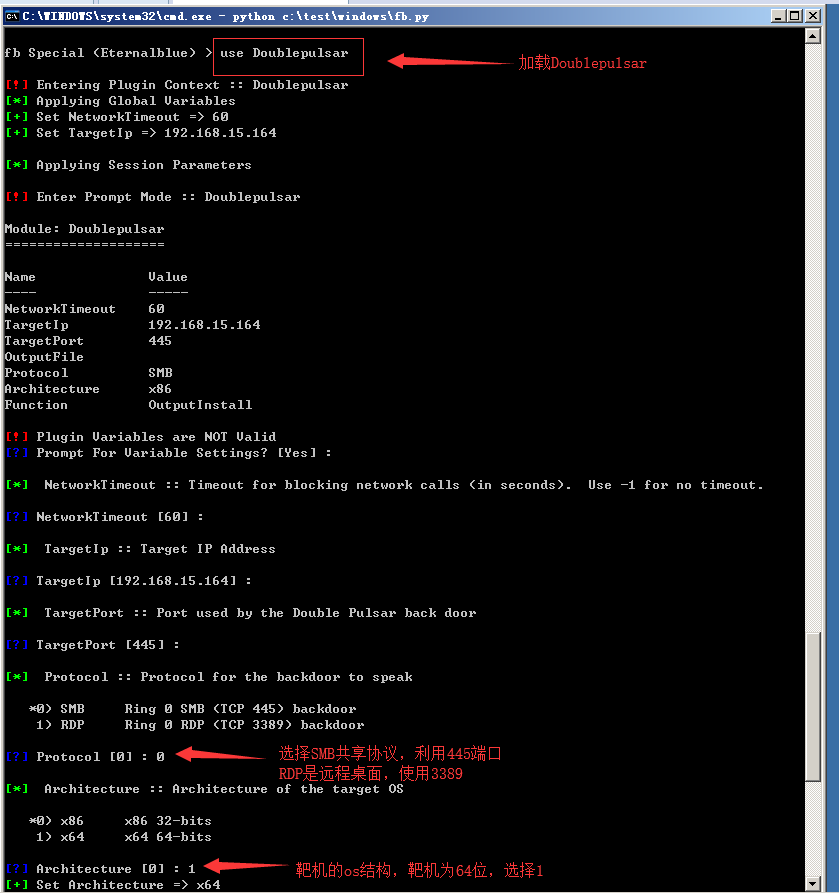
Task: Click the TargetIp value 192.168.15.164 in table
Action: point(204,325)
